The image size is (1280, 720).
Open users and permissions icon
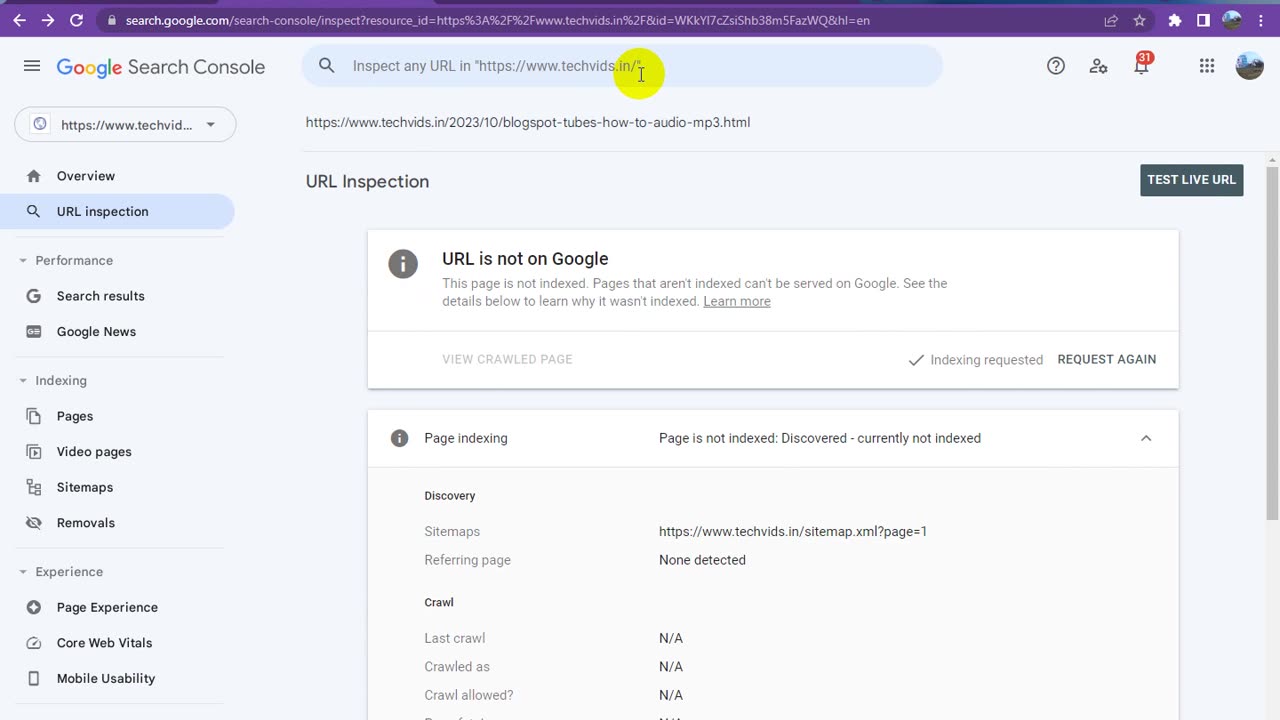coord(1098,66)
